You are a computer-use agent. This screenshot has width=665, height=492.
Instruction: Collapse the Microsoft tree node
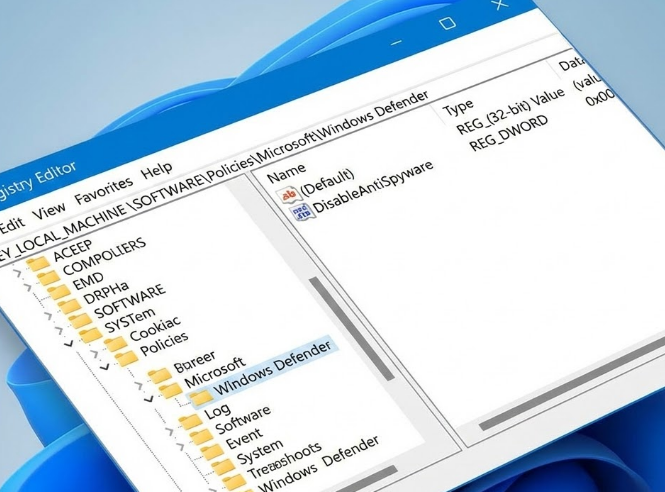tap(148, 399)
